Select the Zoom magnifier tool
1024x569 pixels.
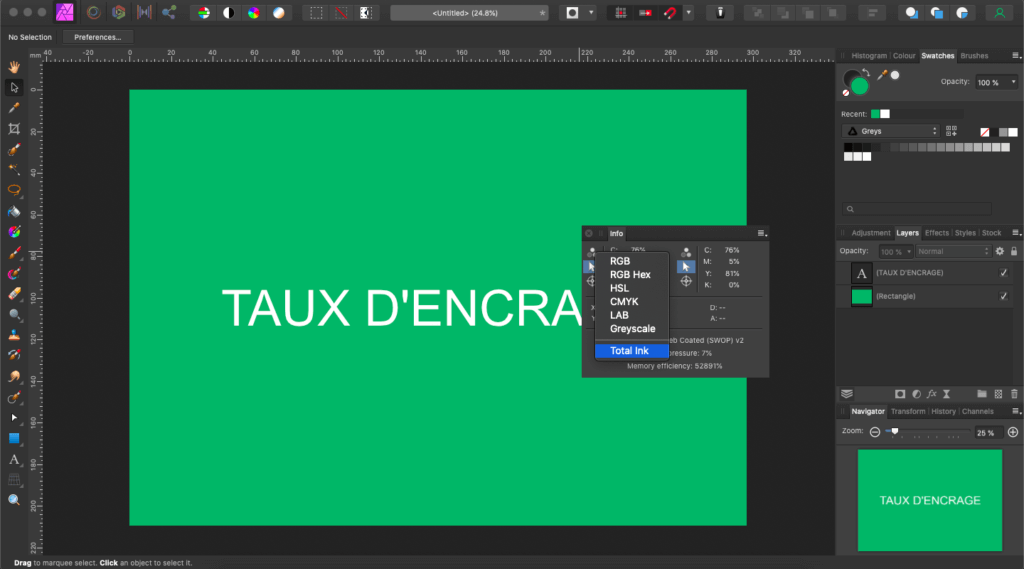point(14,500)
